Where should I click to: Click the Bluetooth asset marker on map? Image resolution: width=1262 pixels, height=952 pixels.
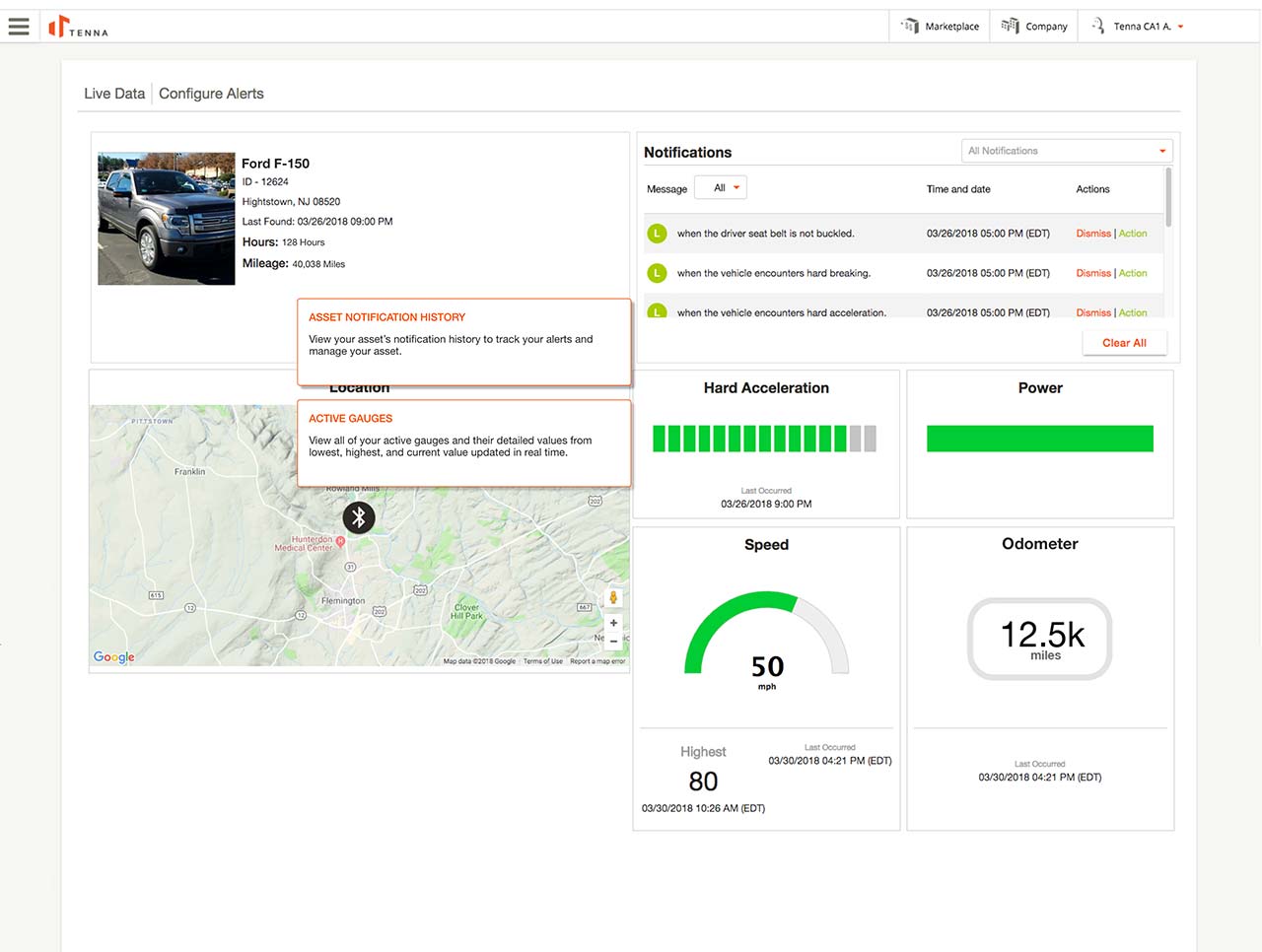(x=359, y=517)
